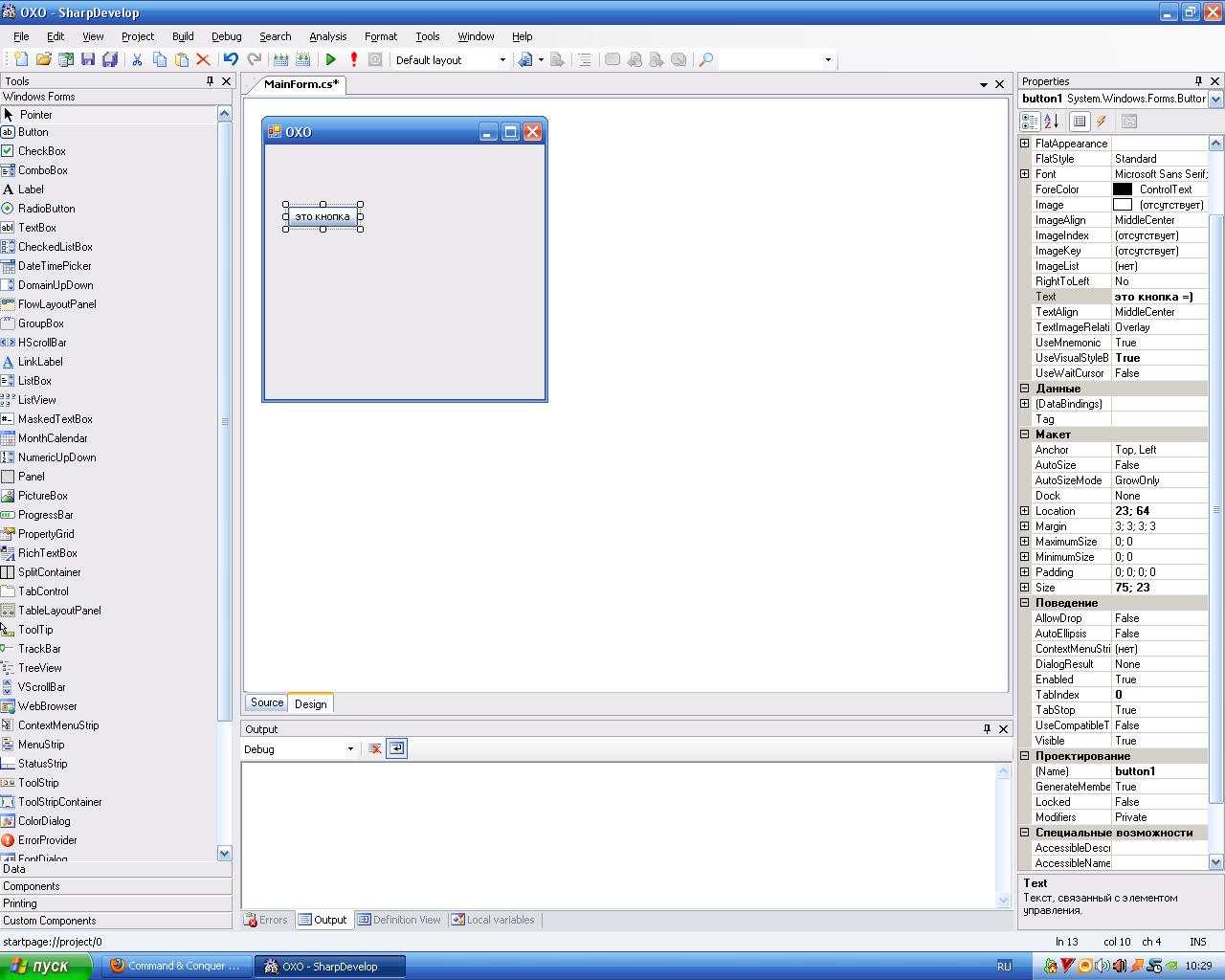Click the red Delete X toolbar icon
The height and width of the screenshot is (980, 1225).
pos(203,59)
